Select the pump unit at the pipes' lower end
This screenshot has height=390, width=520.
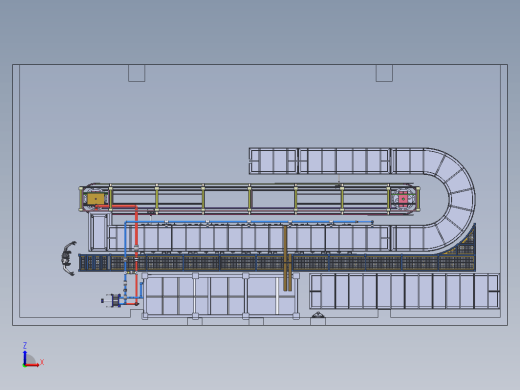pyautogui.click(x=113, y=301)
